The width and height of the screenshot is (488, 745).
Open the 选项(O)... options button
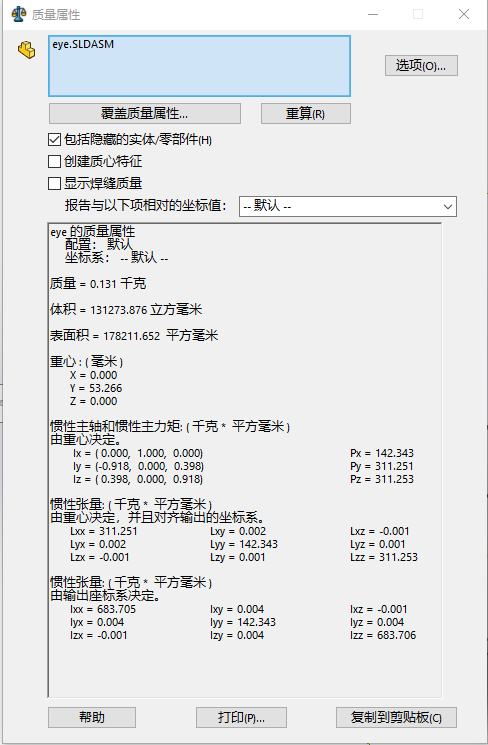(421, 66)
